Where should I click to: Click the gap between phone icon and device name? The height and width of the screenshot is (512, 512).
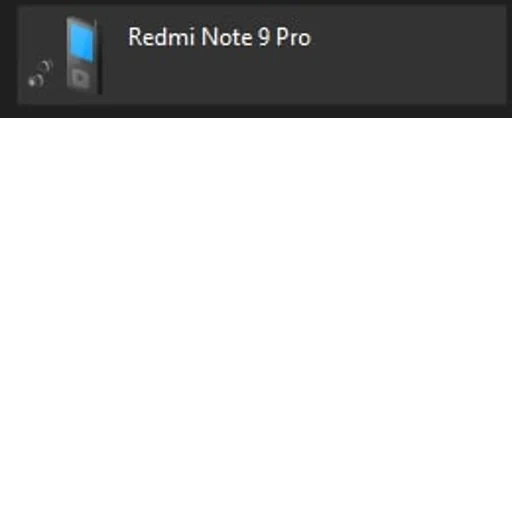(x=115, y=55)
